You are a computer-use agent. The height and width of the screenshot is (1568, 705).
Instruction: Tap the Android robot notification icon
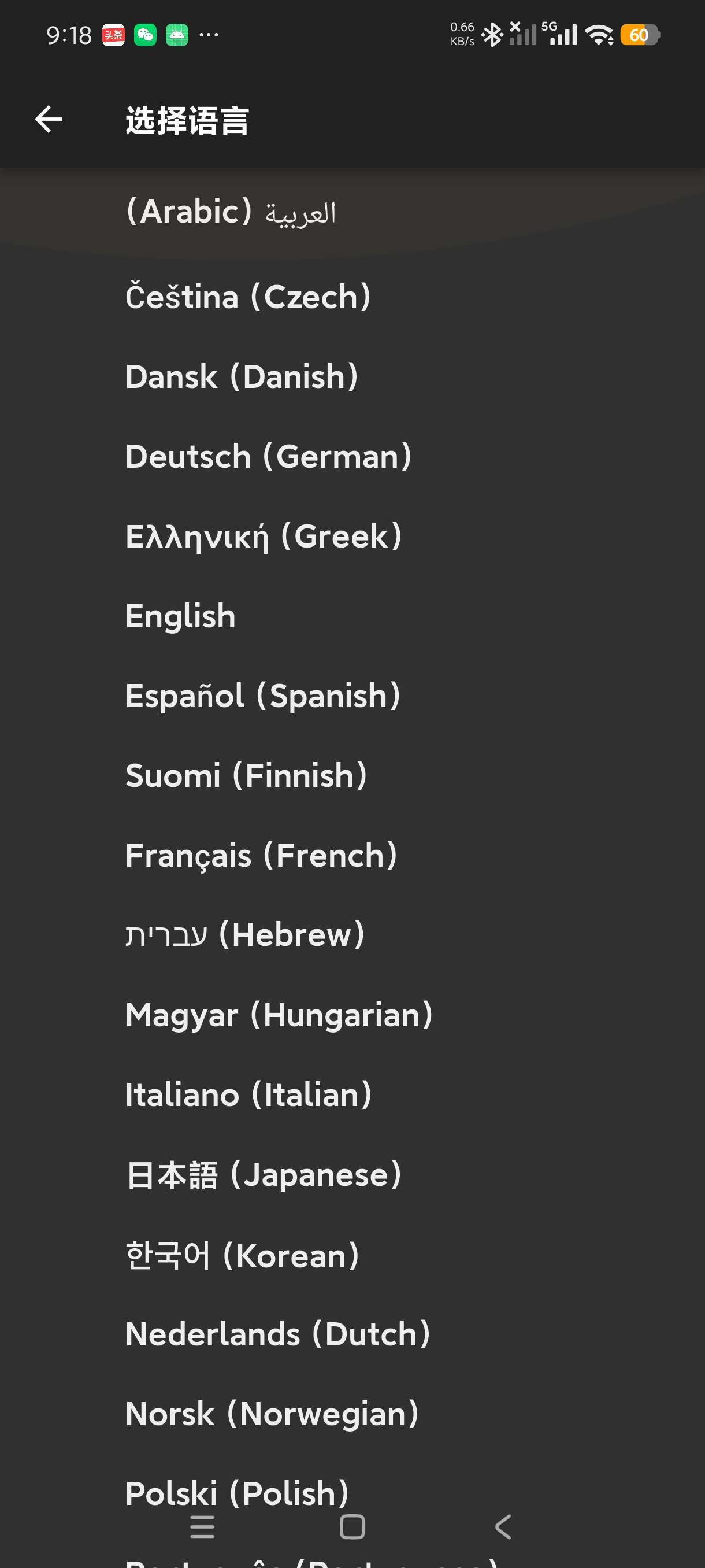pos(177,35)
